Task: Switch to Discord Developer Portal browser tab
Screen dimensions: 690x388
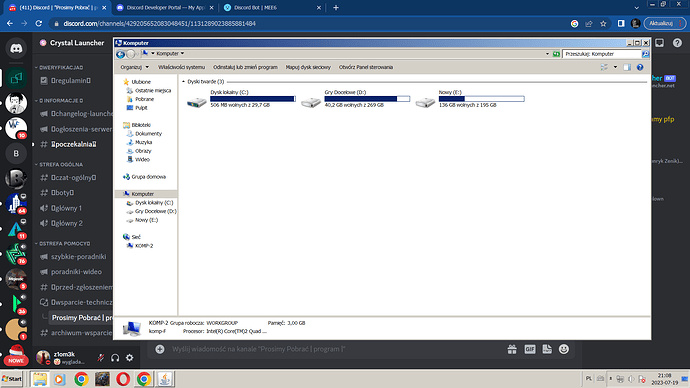Action: pos(165,7)
